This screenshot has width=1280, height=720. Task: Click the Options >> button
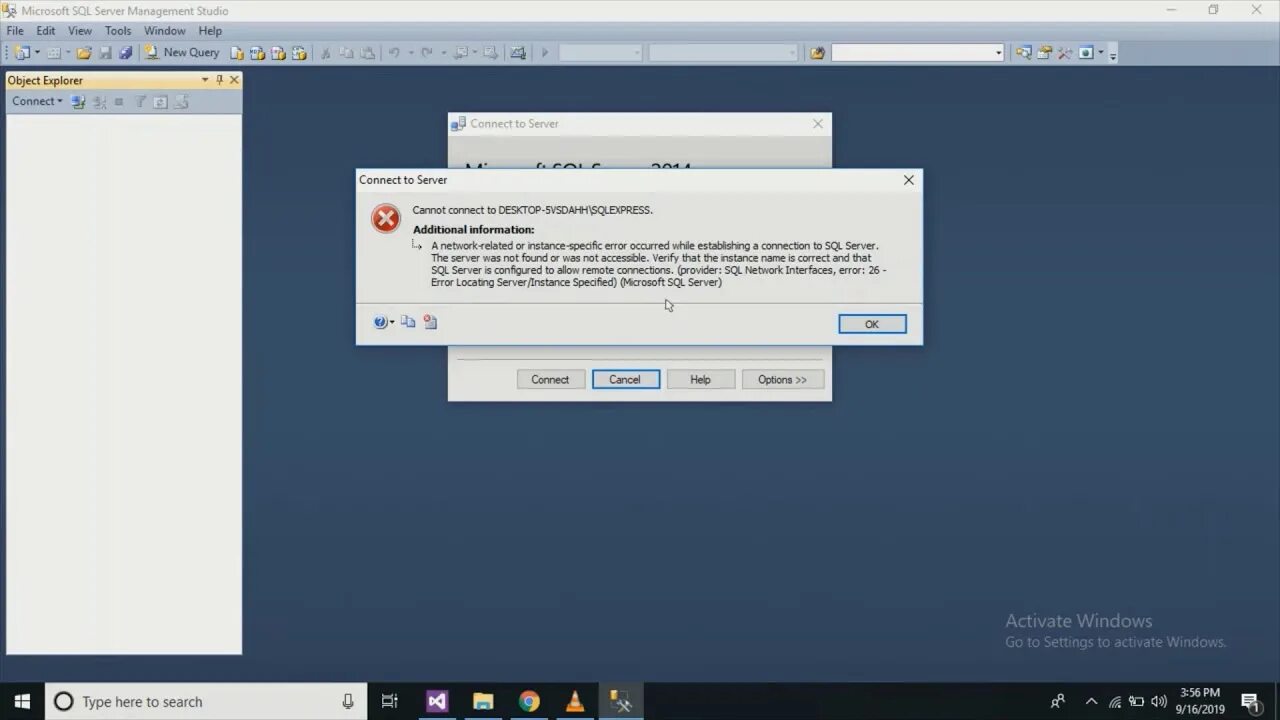click(x=782, y=380)
